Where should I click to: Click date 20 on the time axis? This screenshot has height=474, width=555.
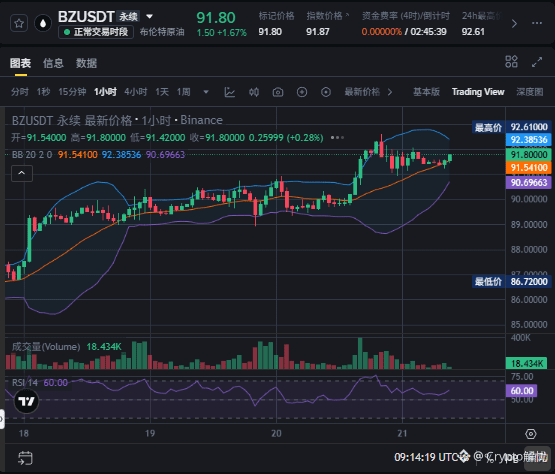pyautogui.click(x=276, y=433)
